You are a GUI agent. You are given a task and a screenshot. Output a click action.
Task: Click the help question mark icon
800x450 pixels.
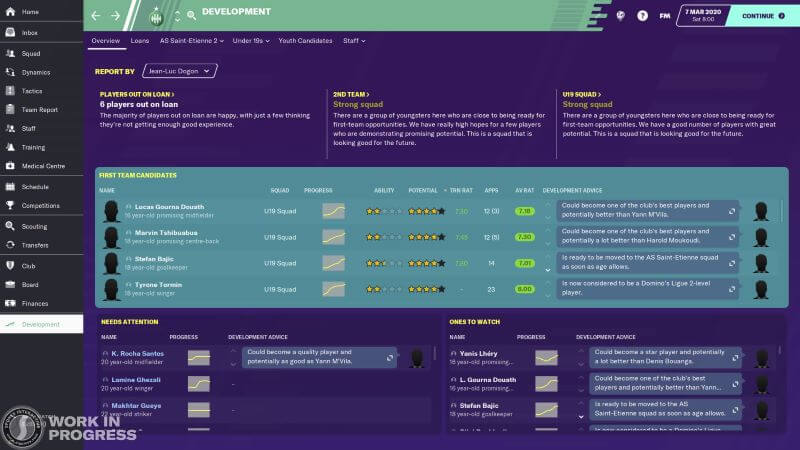click(643, 16)
